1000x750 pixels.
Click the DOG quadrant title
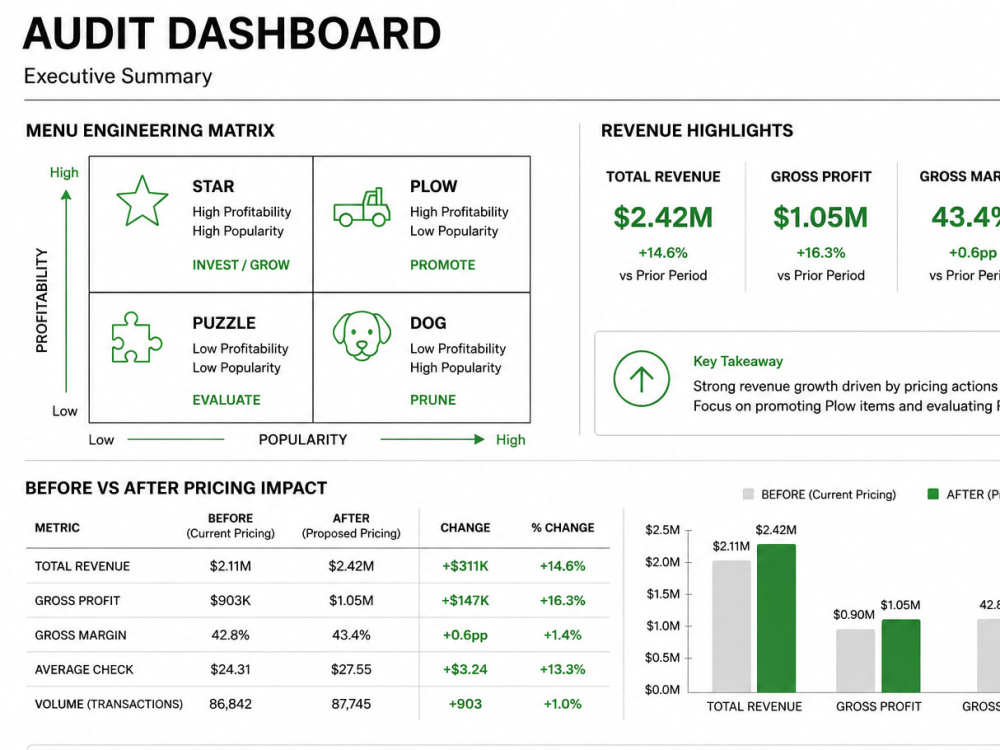[428, 323]
